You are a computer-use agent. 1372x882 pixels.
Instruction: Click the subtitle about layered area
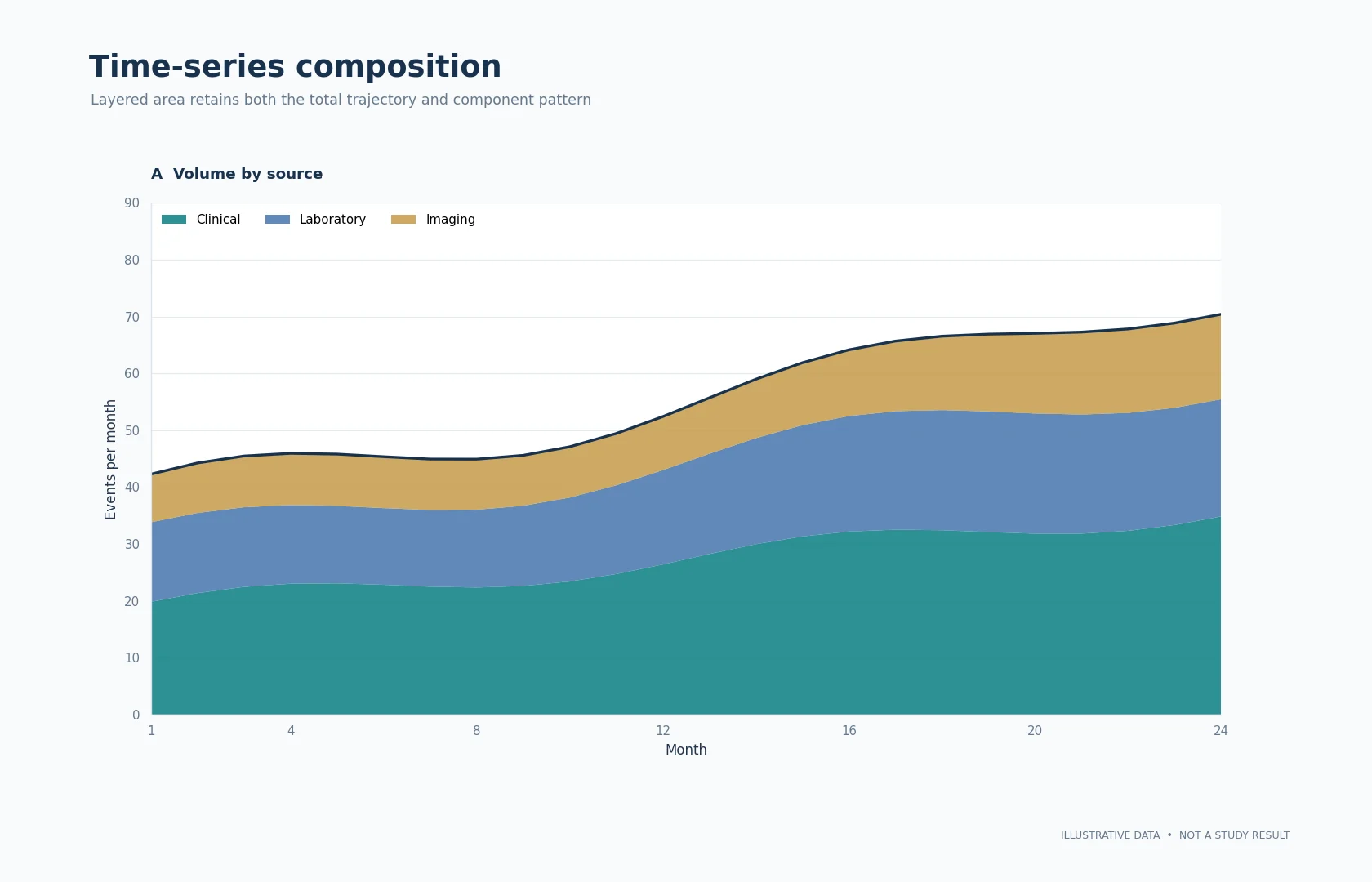341,100
